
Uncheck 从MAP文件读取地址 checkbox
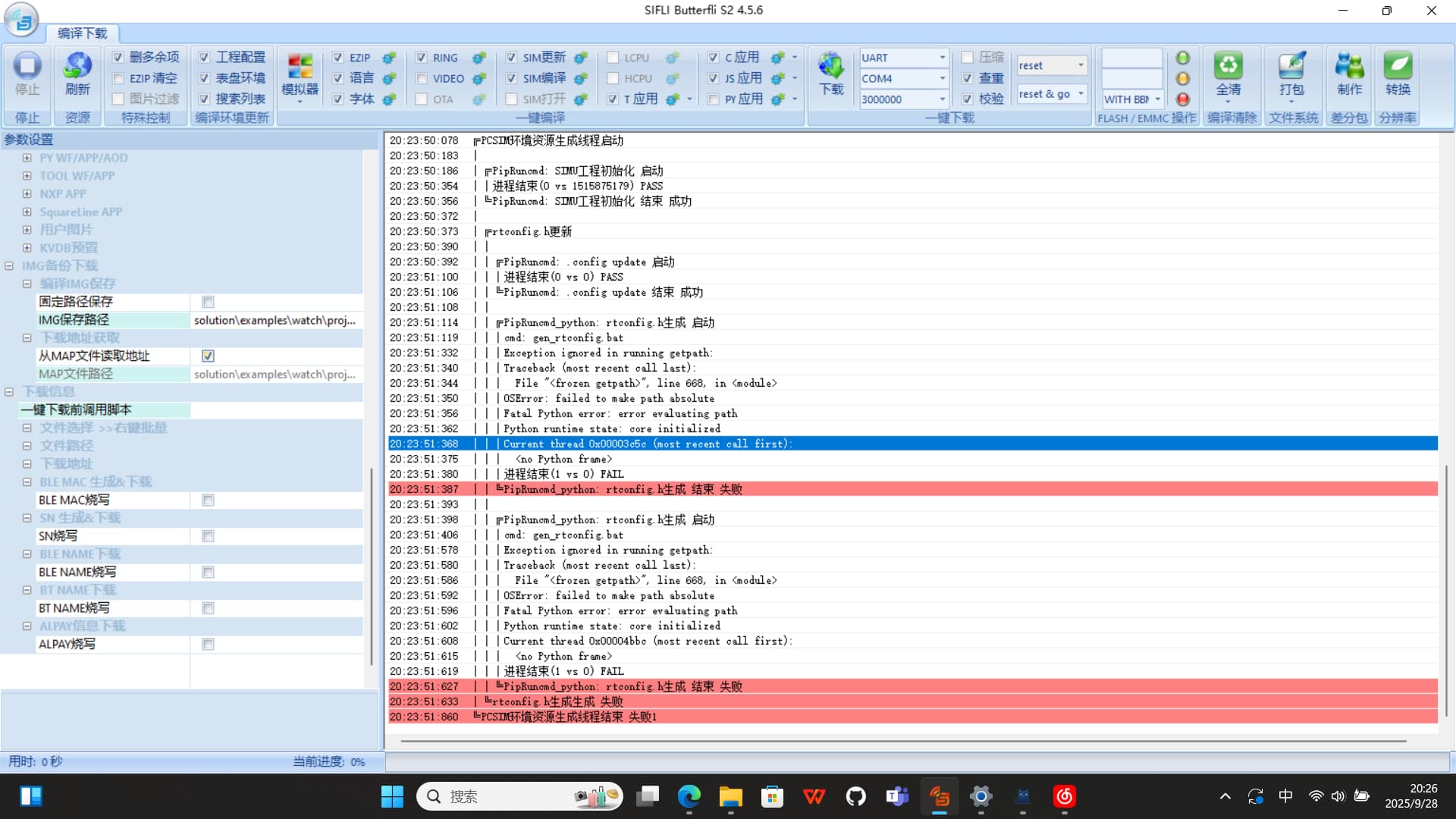(x=208, y=356)
